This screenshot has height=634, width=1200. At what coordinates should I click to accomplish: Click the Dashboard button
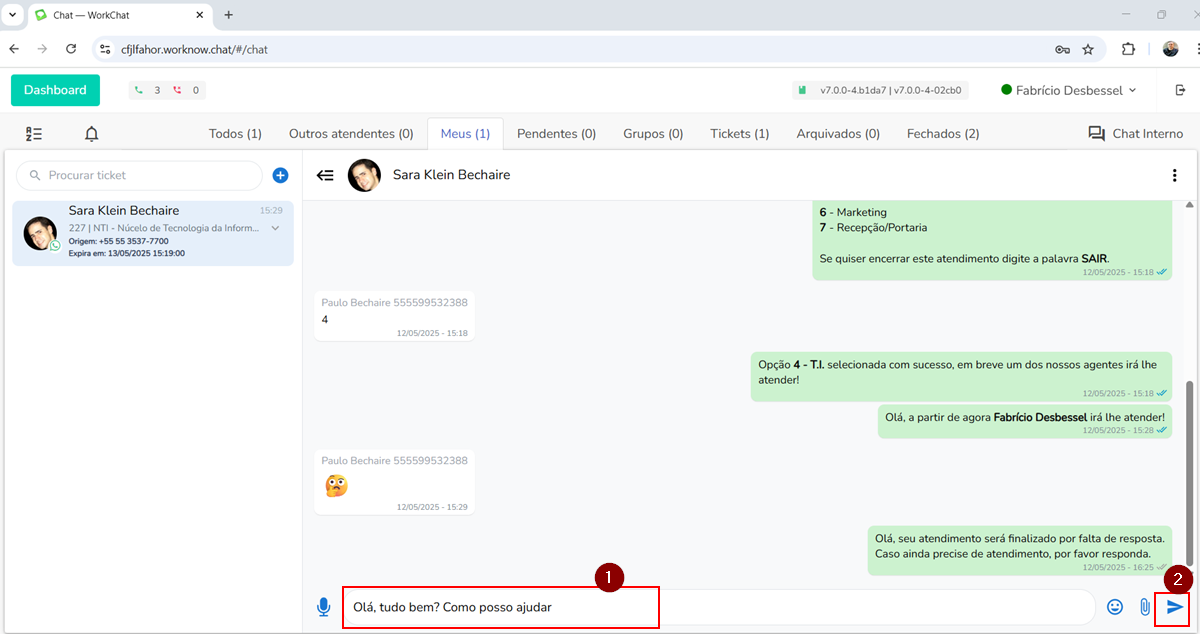pos(55,90)
